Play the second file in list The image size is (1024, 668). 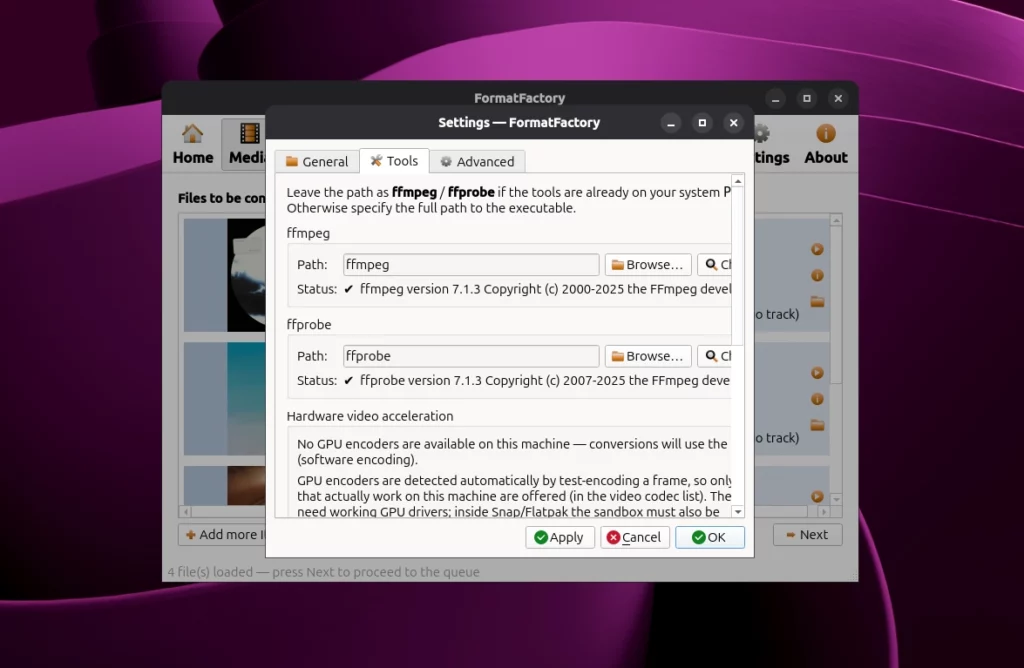point(817,373)
